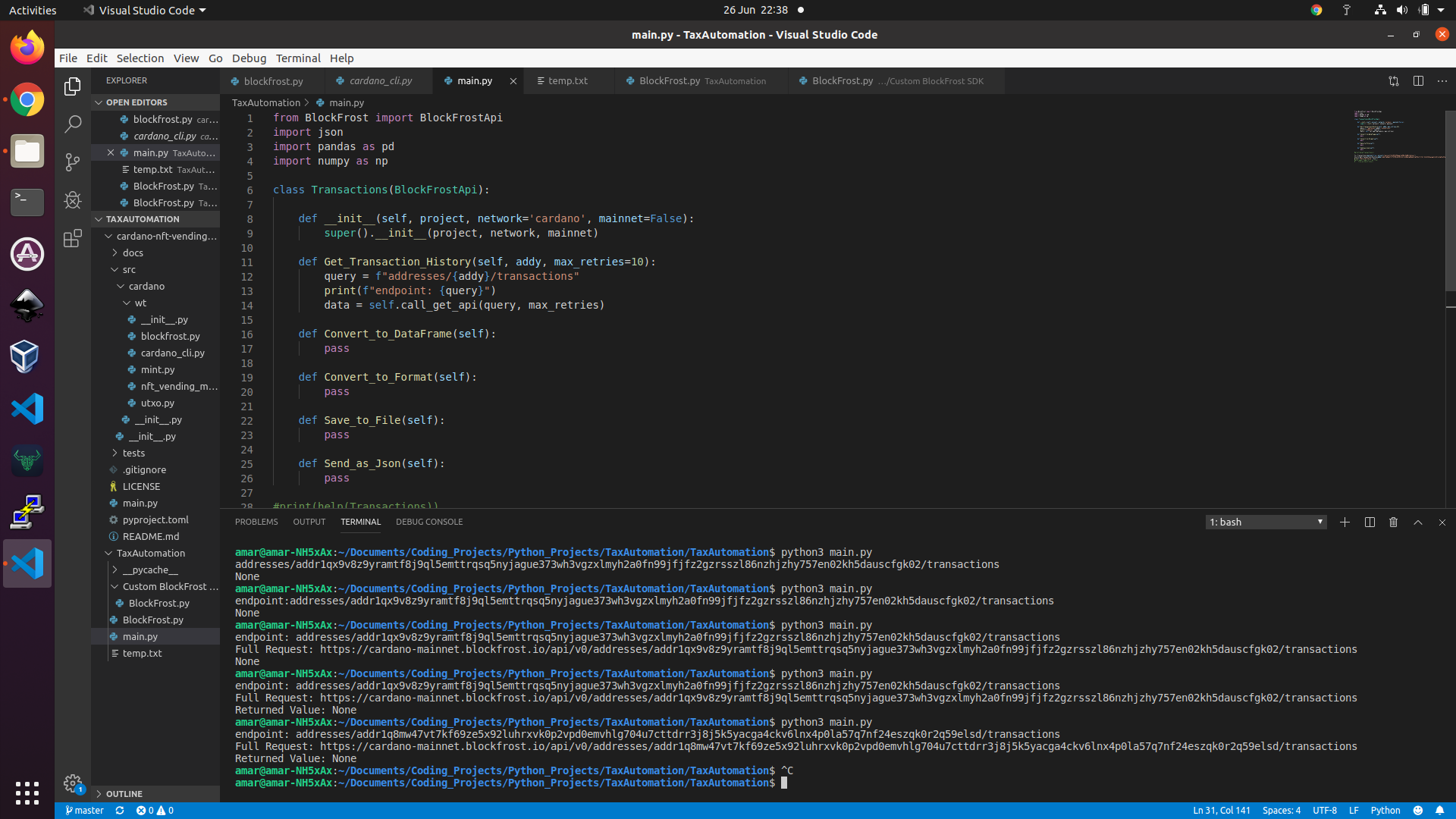Viewport: 1456px width, 819px height.
Task: Switch to the DEBUG CONSOLE panel tab
Action: (429, 522)
